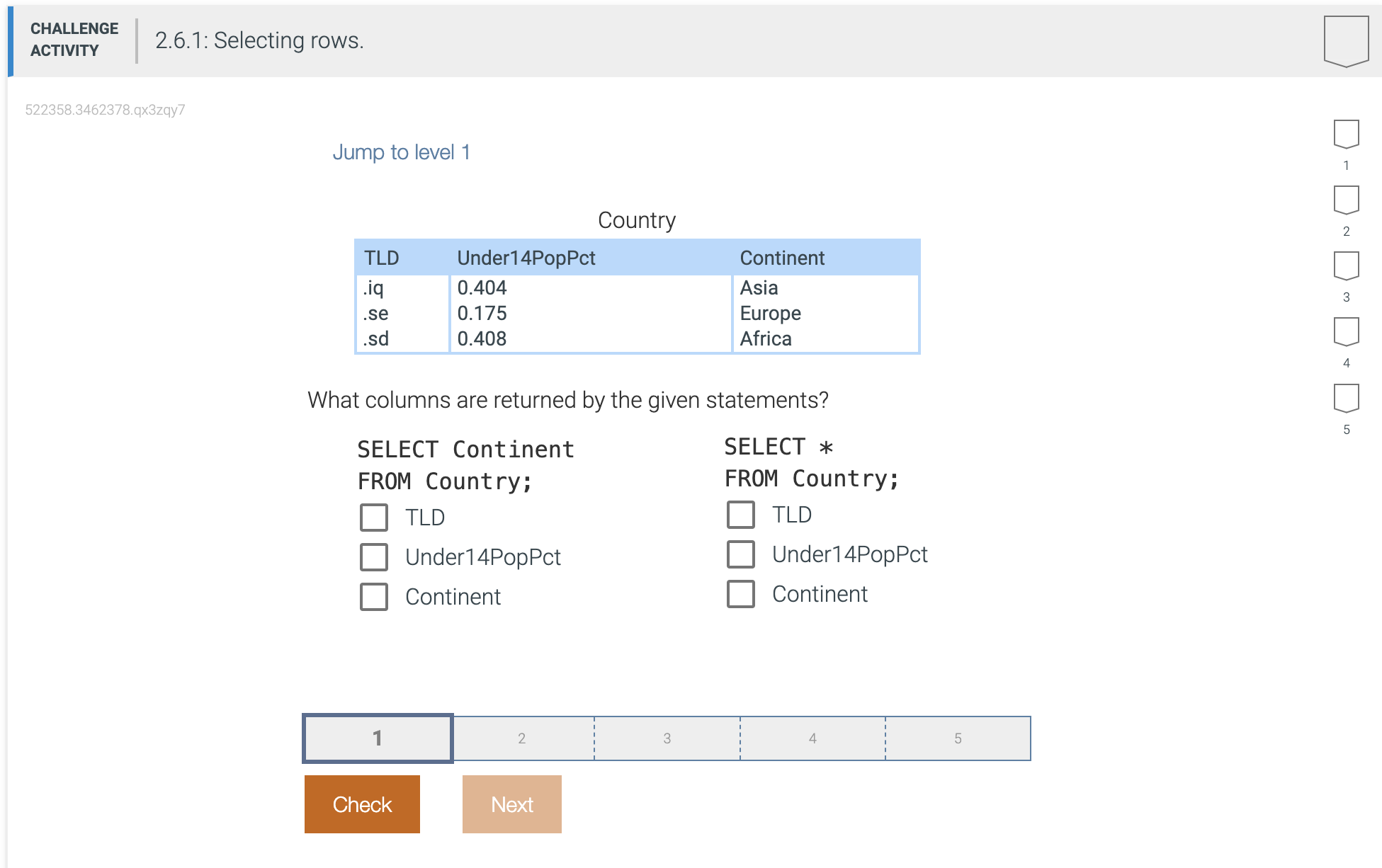Image resolution: width=1382 pixels, height=868 pixels.
Task: Check TLD under SELECT Continent query
Action: pos(373,517)
